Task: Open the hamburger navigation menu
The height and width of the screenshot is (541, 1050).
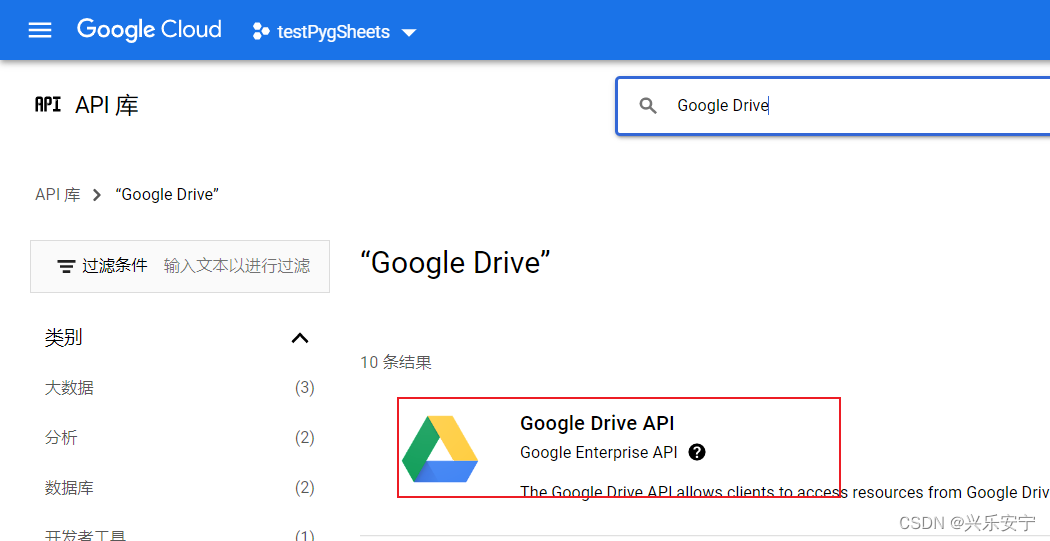Action: pyautogui.click(x=40, y=30)
